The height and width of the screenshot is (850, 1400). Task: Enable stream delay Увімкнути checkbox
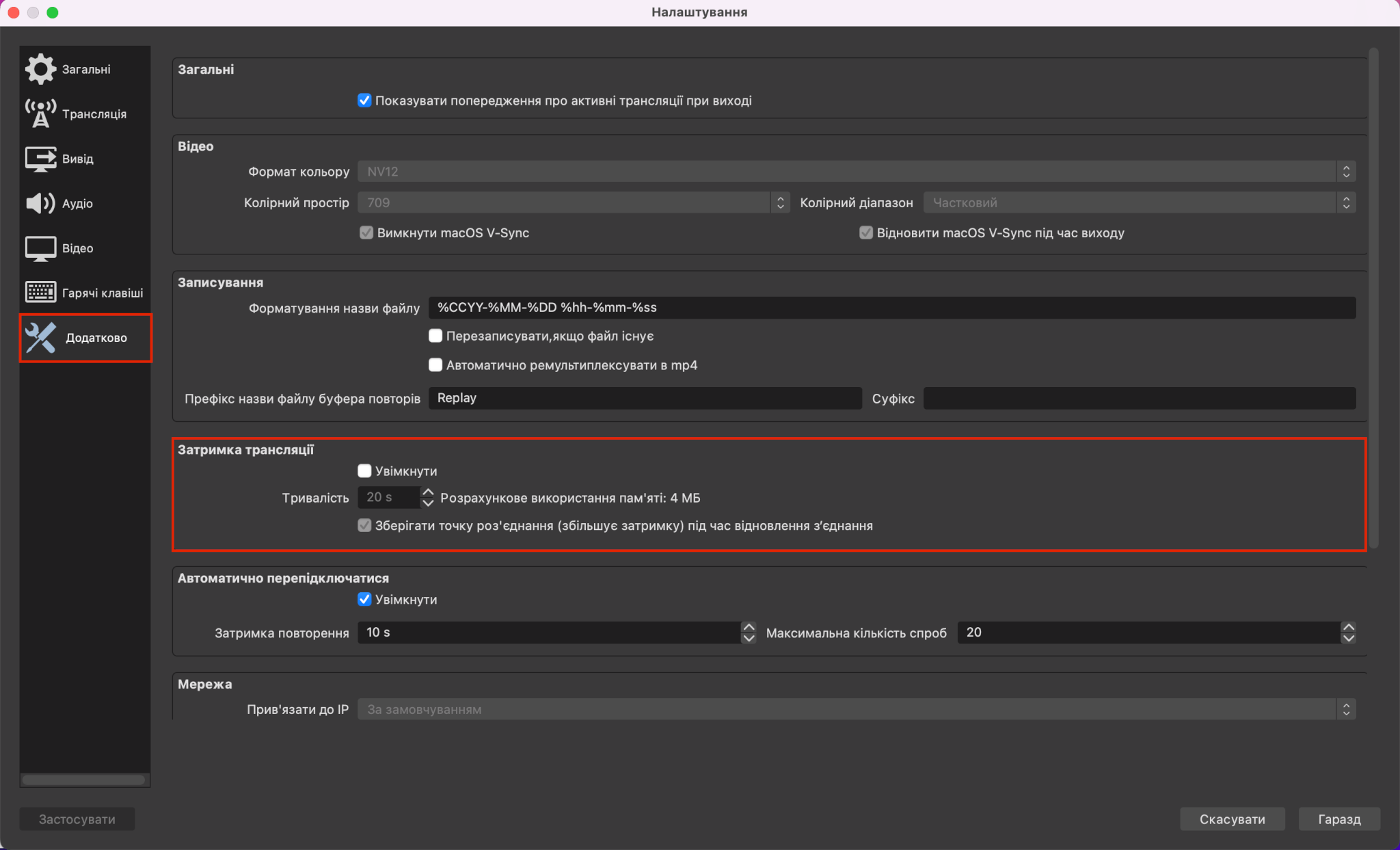[x=364, y=471]
